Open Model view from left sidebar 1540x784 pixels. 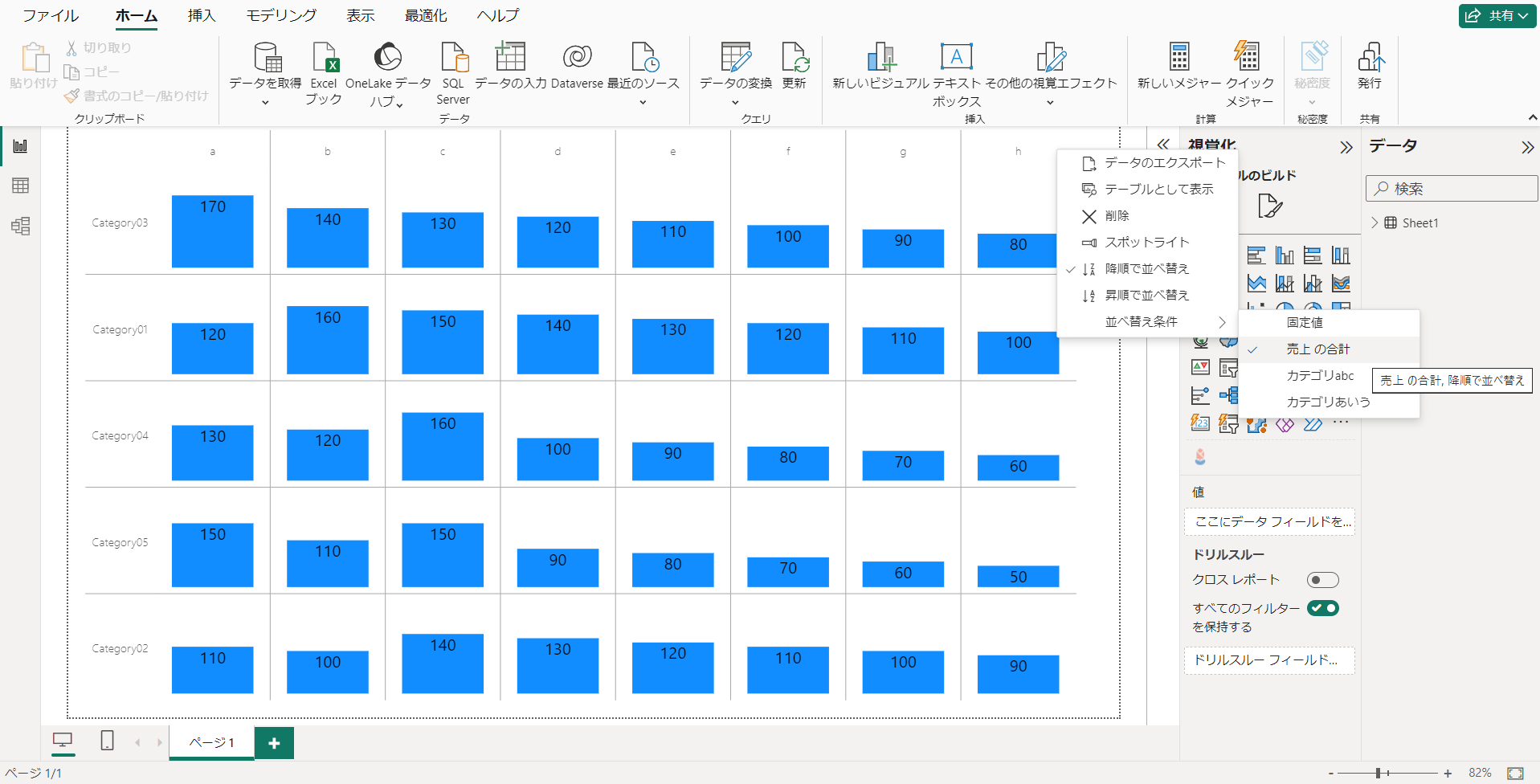(21, 226)
